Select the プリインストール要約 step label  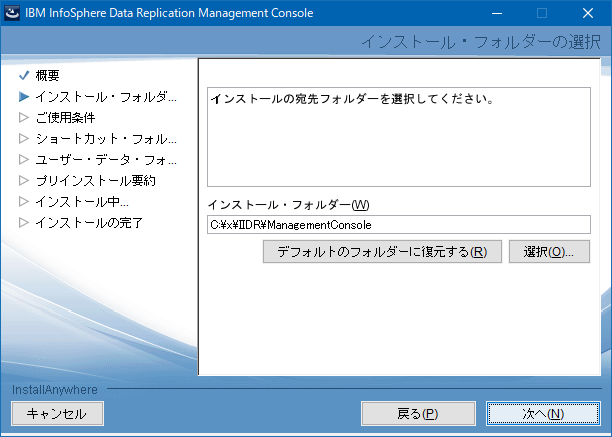tap(96, 181)
